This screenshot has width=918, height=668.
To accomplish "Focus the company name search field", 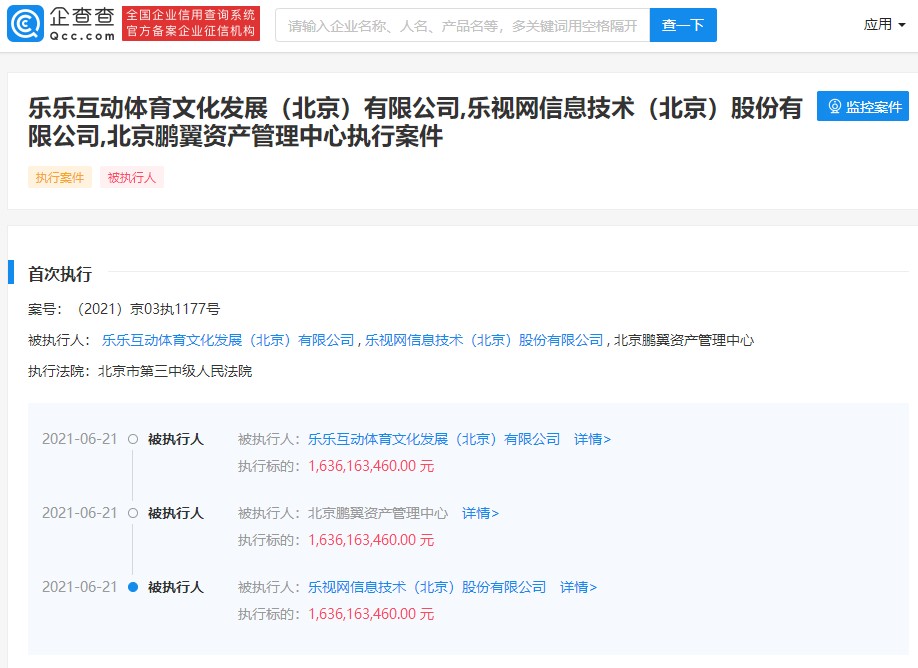I will (x=463, y=25).
